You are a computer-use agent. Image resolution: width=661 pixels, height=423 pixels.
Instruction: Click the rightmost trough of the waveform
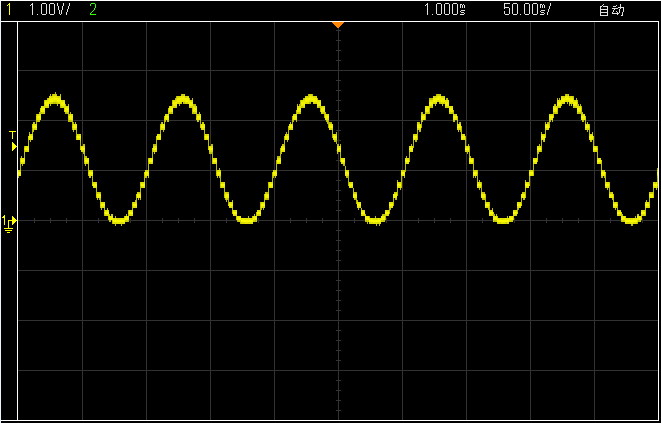point(631,220)
